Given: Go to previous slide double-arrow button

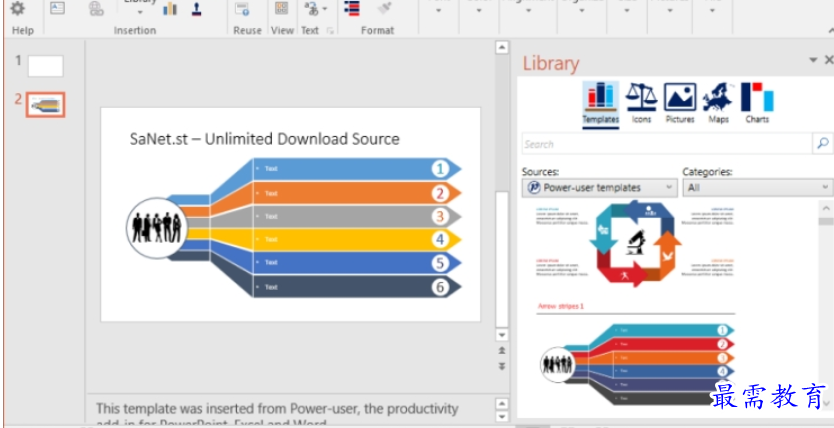Looking at the screenshot, I should click(502, 350).
